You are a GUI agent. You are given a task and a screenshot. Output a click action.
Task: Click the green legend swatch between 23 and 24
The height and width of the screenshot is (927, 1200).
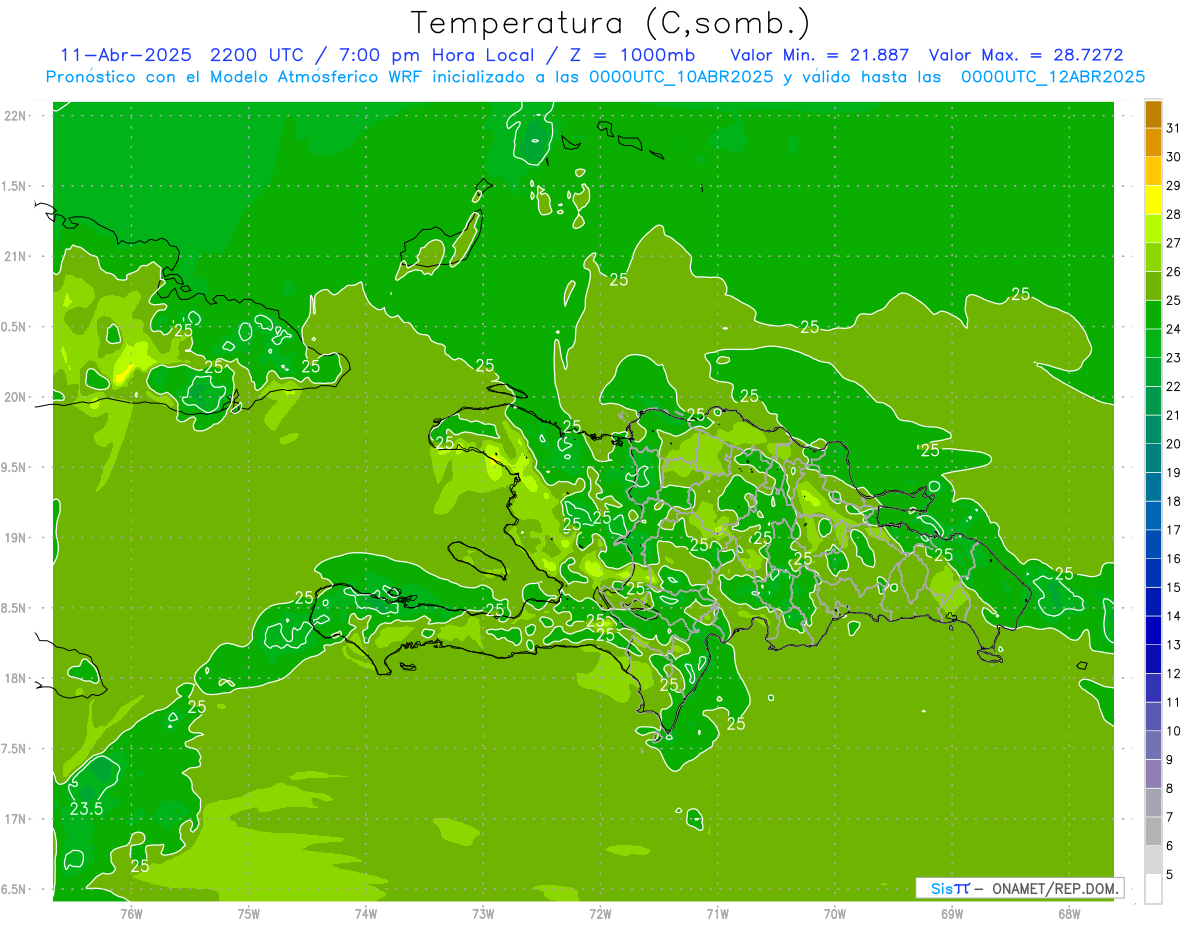1153,343
